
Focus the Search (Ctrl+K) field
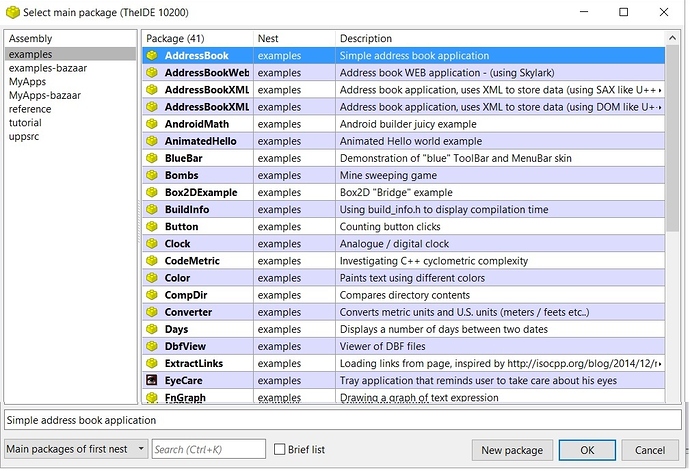point(209,449)
